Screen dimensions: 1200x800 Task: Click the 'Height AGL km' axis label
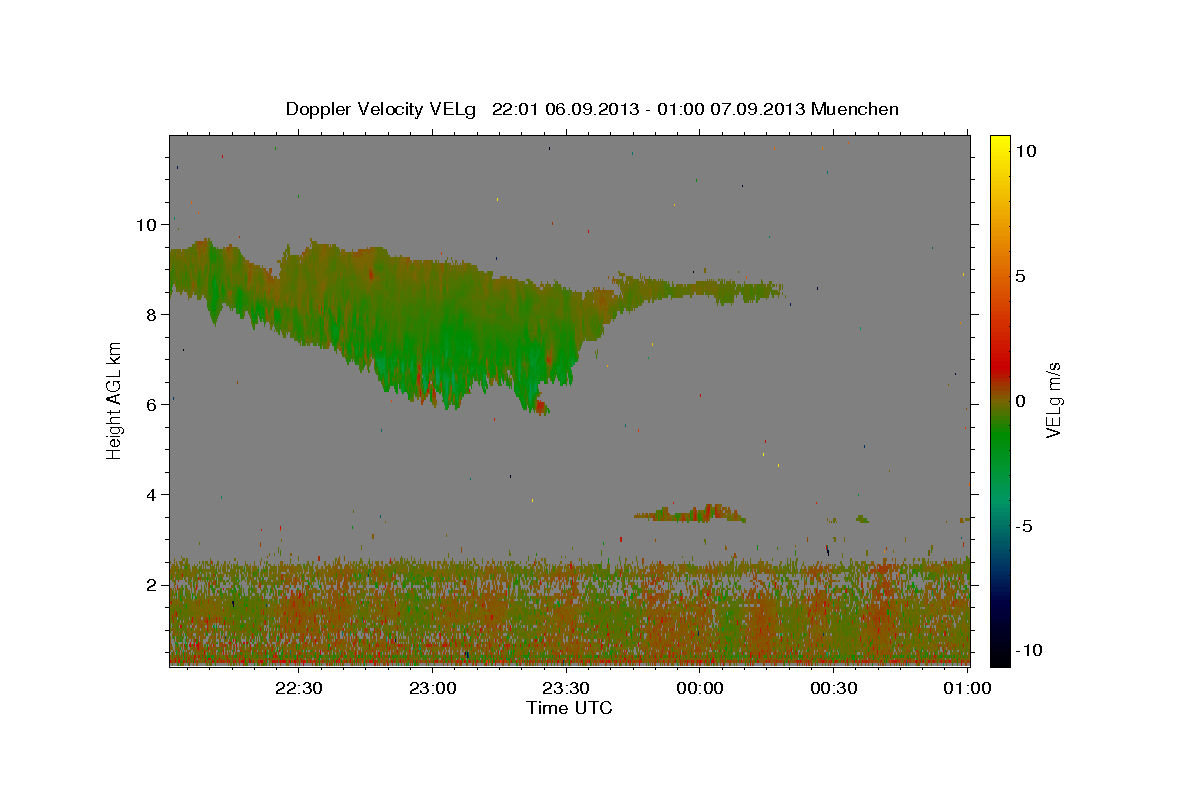[x=114, y=400]
